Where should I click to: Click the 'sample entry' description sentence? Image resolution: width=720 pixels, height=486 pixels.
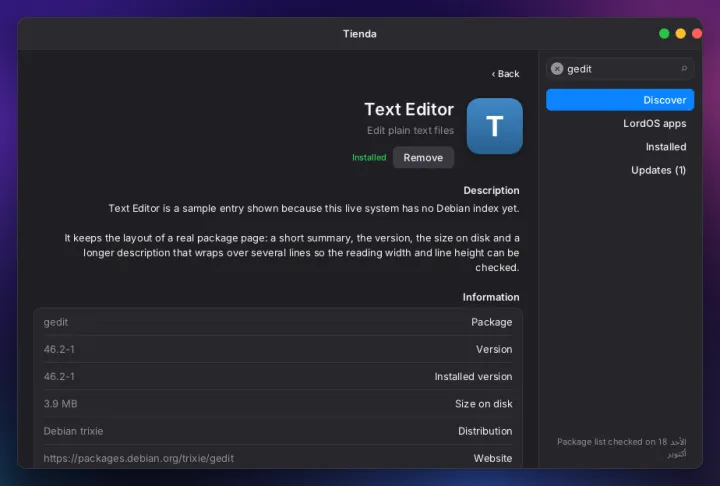coord(314,209)
